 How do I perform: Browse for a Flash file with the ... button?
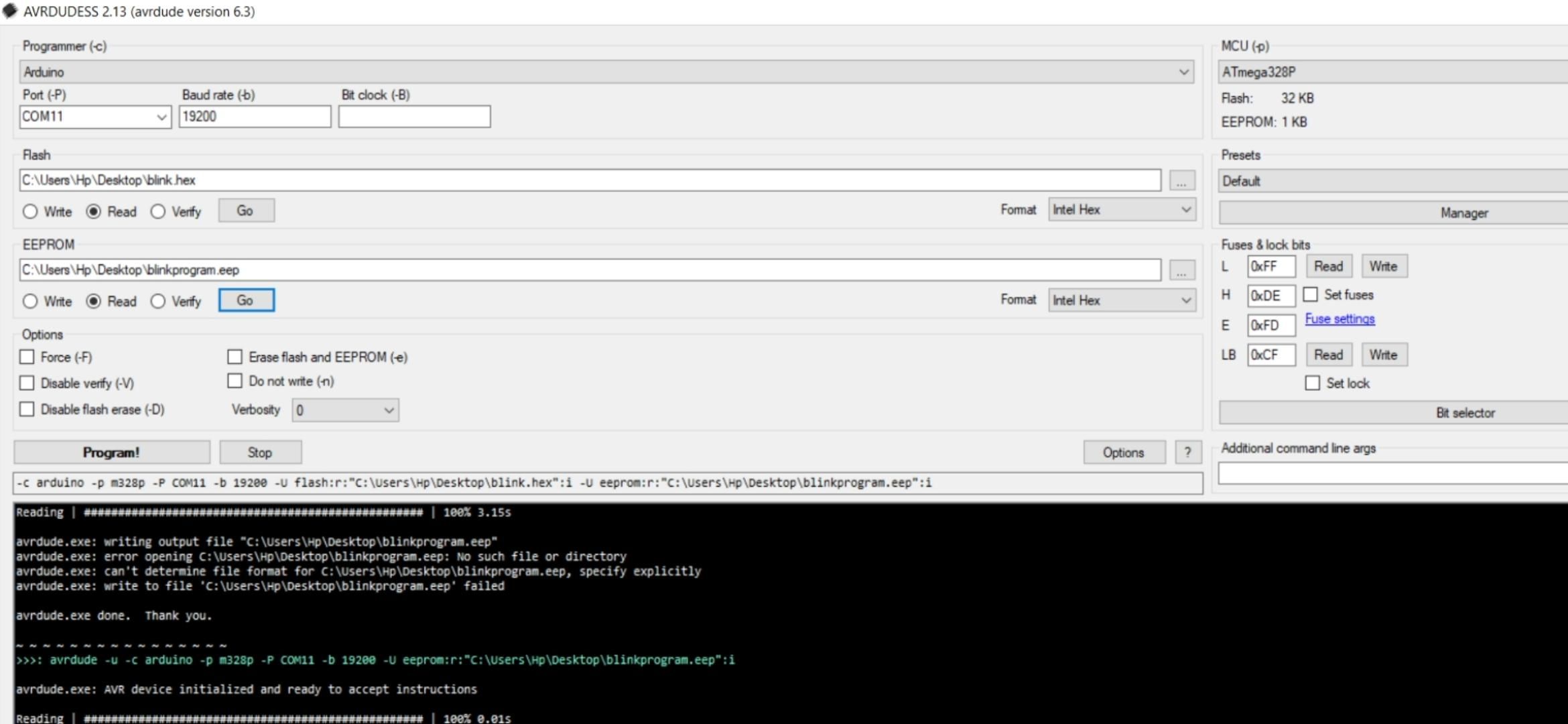(x=1181, y=180)
